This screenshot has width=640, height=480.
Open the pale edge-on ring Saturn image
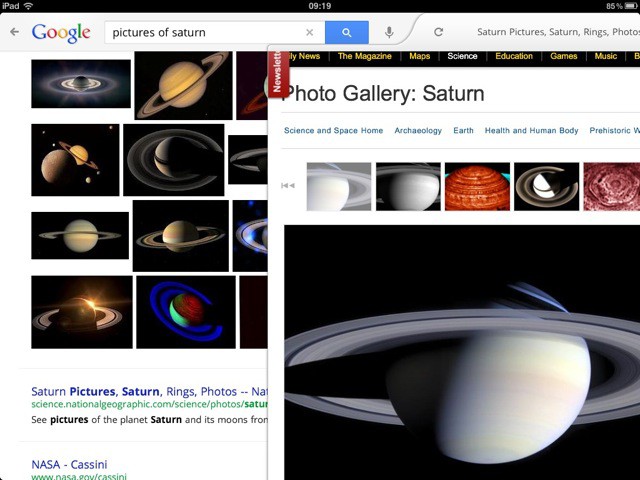[80, 236]
